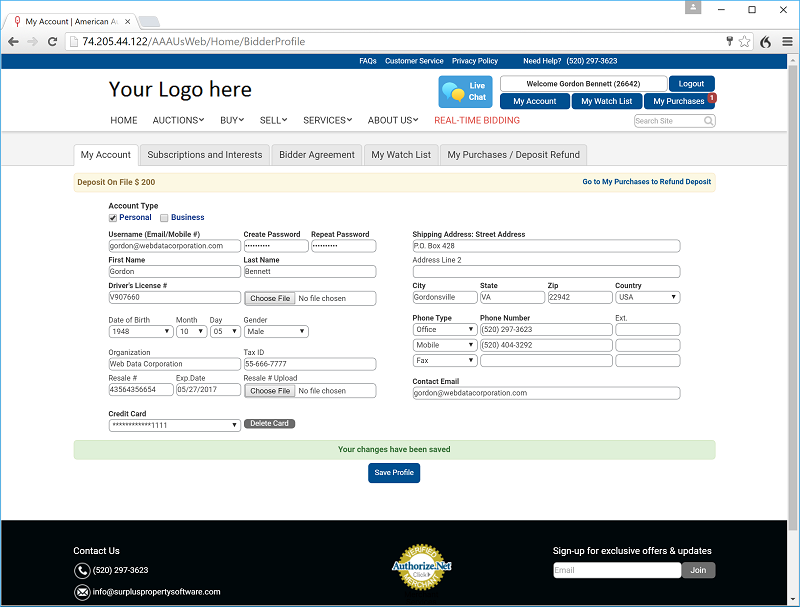
Task: Click the header My Watch List button
Action: (x=607, y=101)
